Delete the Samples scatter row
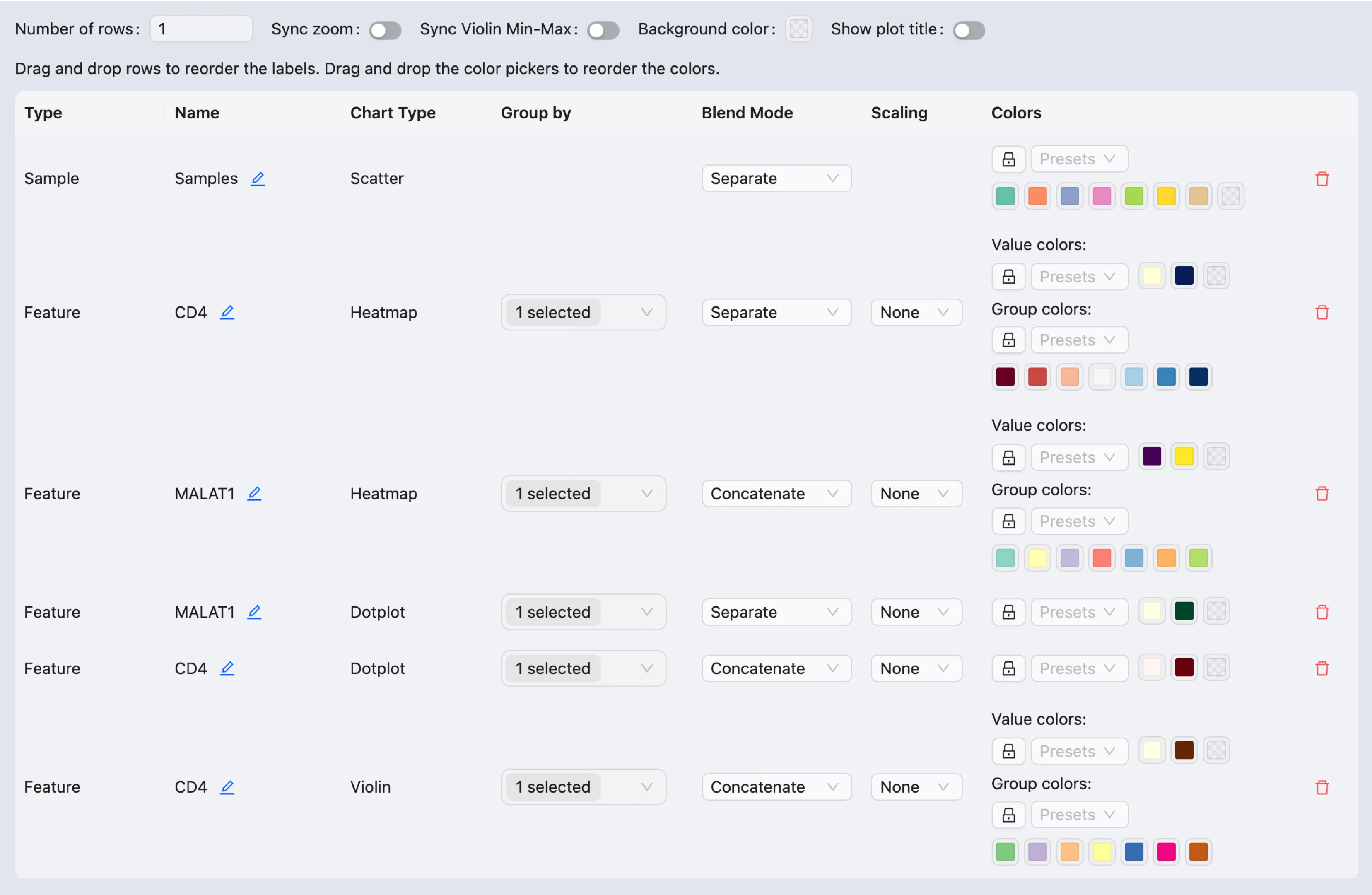This screenshot has height=895, width=1372. click(x=1322, y=179)
